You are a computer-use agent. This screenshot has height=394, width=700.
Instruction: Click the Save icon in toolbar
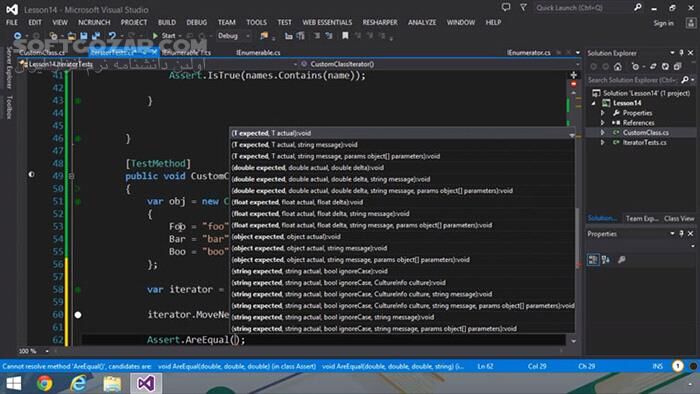83,36
